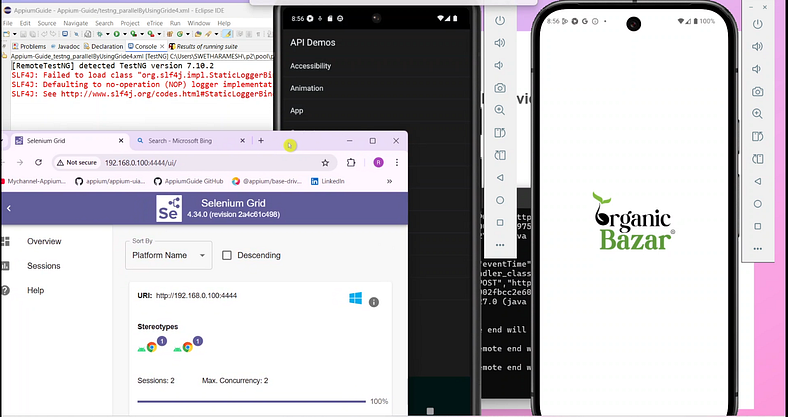Open Eclipse Project menu
Image resolution: width=788 pixels, height=417 pixels.
pyautogui.click(x=130, y=23)
